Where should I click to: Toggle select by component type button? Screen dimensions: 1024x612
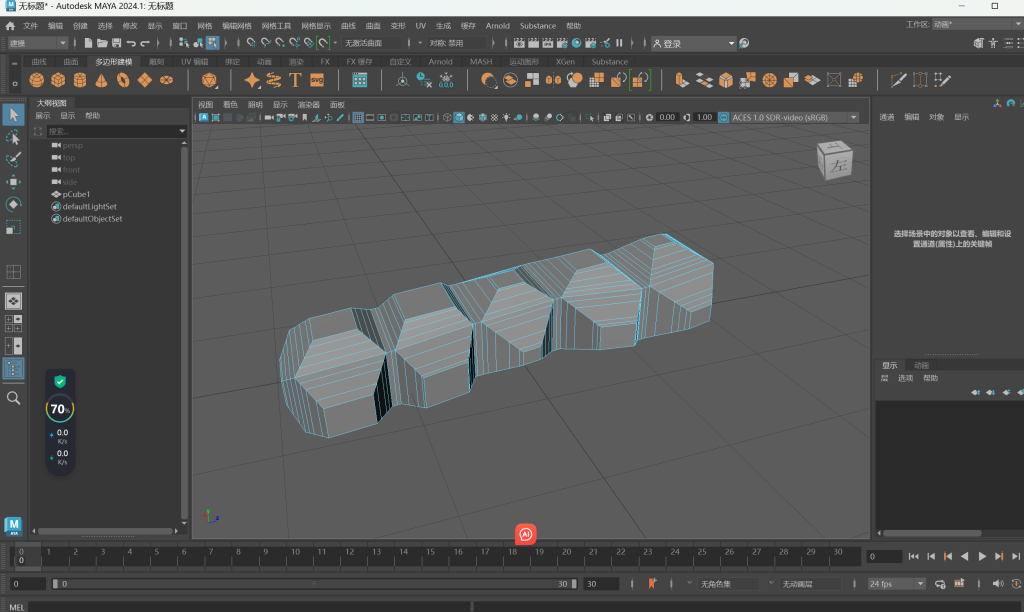212,43
